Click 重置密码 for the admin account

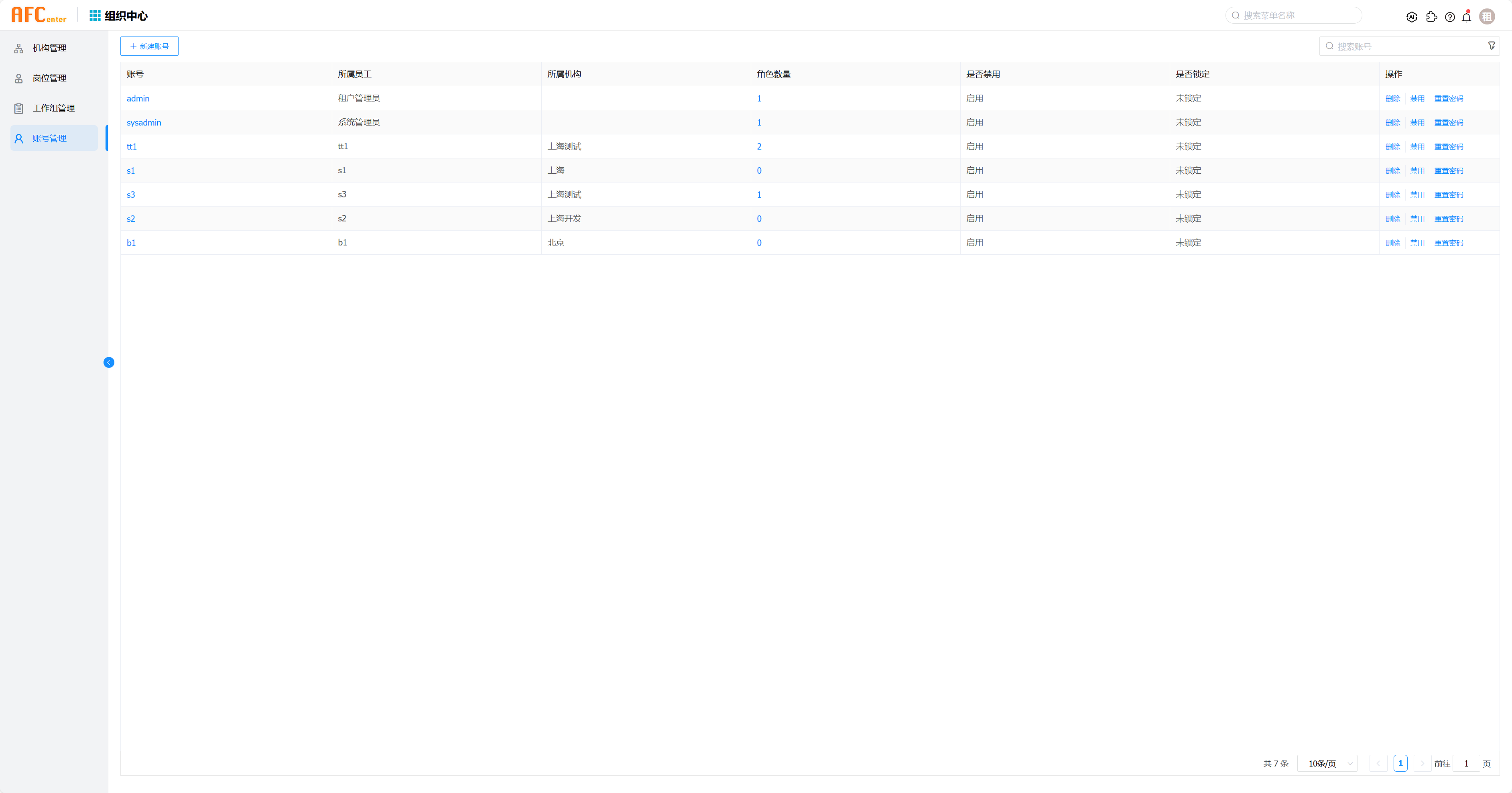(1448, 99)
